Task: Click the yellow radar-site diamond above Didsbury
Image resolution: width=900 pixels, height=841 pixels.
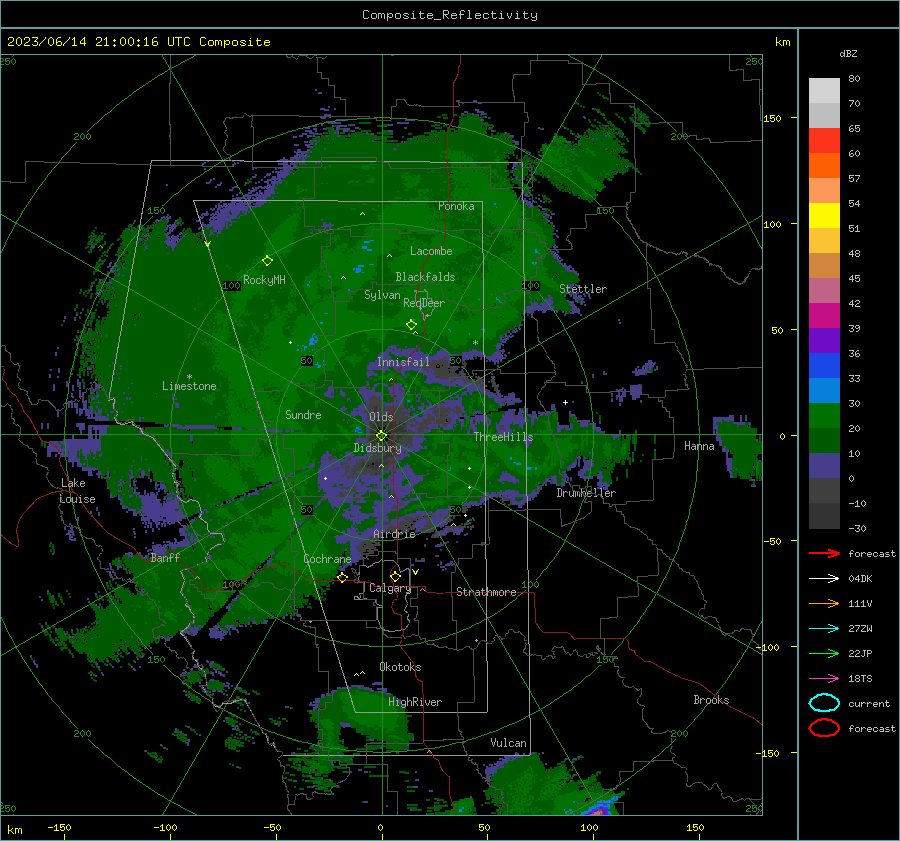Action: point(381,436)
